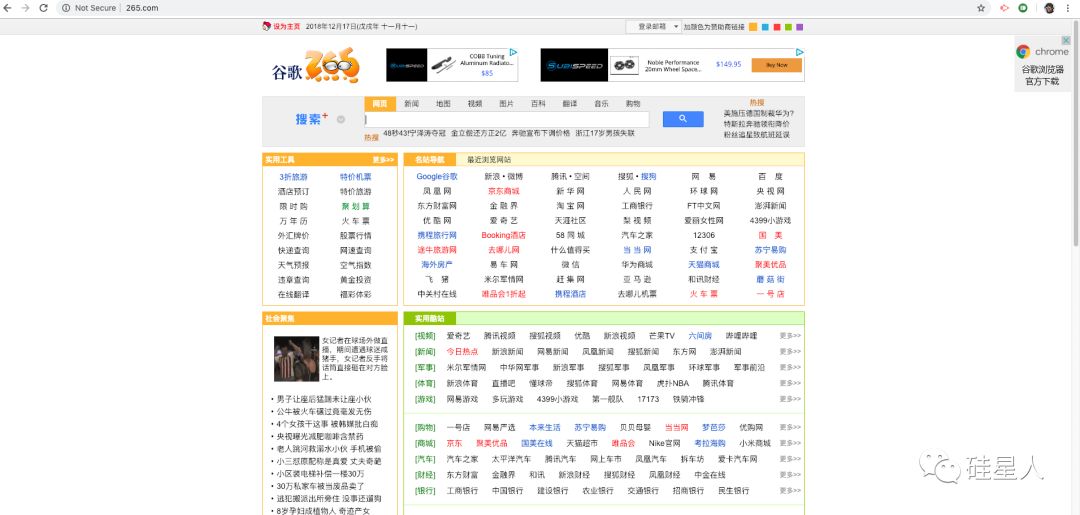
Task: Select the 购物 search tab
Action: point(633,104)
